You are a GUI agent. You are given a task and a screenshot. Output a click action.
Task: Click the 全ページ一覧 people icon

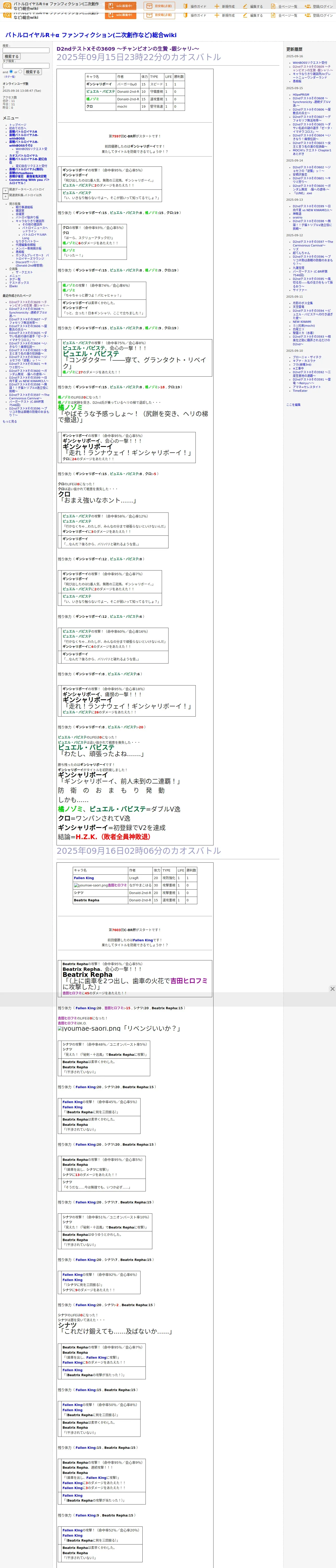(273, 6)
